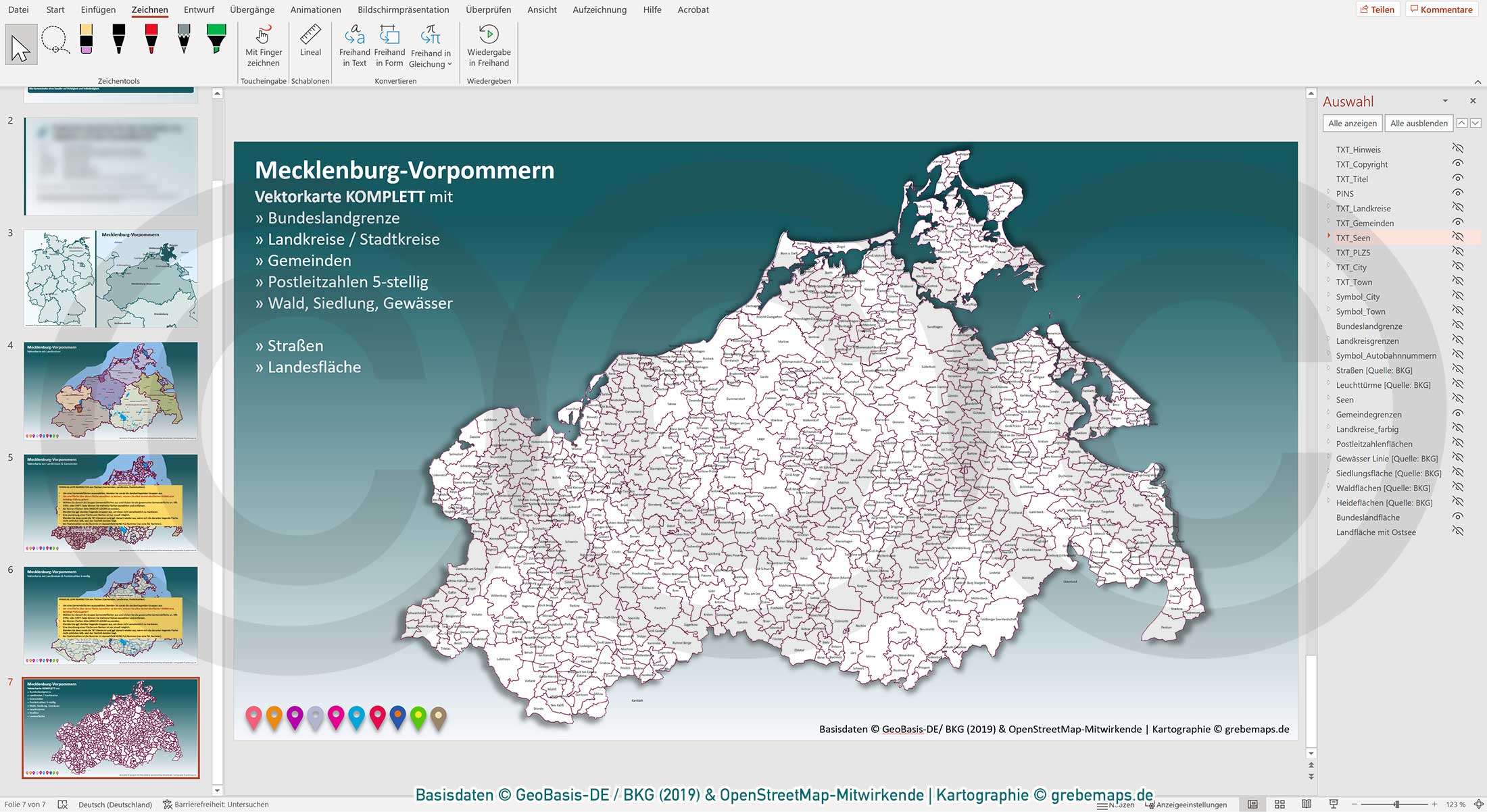Select the yellow highlighter tool
Image resolution: width=1487 pixels, height=812 pixels.
point(87,42)
